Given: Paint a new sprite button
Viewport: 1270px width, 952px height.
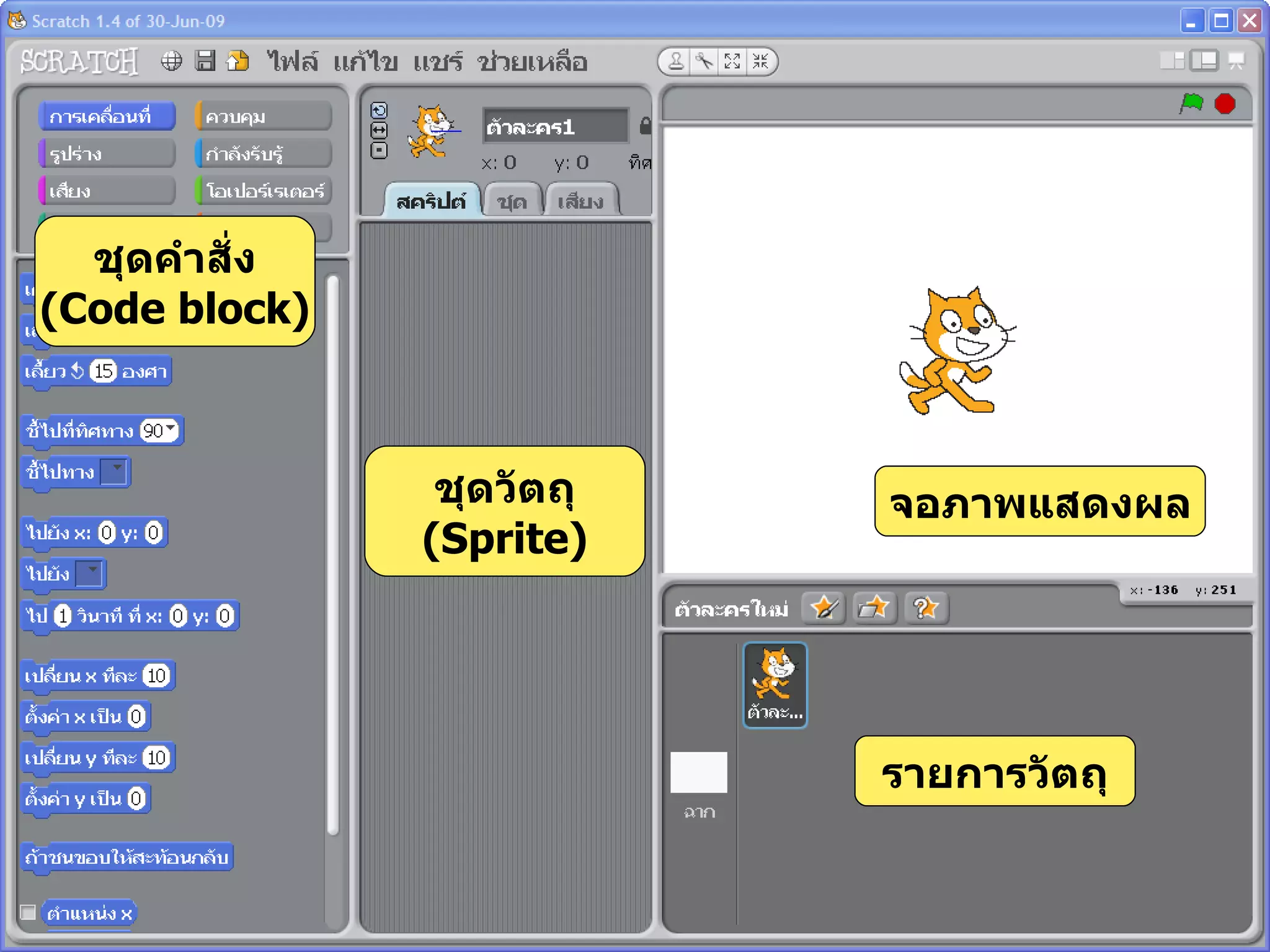Looking at the screenshot, I should pyautogui.click(x=824, y=608).
